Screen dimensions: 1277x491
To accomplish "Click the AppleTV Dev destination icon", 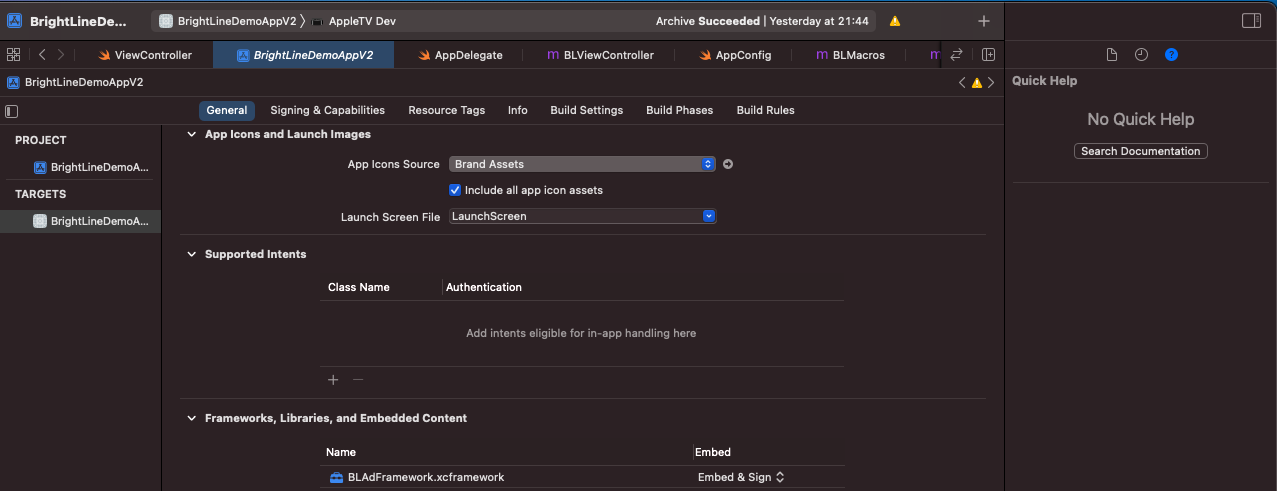I will pos(317,21).
